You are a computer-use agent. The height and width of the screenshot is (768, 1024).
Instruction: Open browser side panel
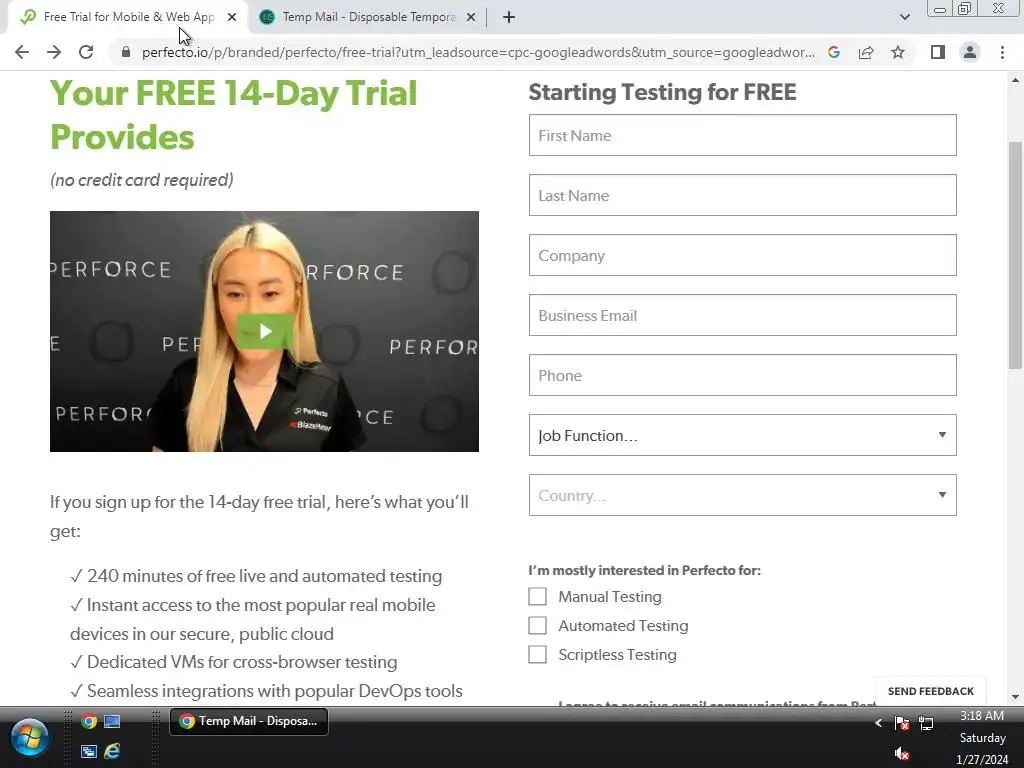coord(938,52)
